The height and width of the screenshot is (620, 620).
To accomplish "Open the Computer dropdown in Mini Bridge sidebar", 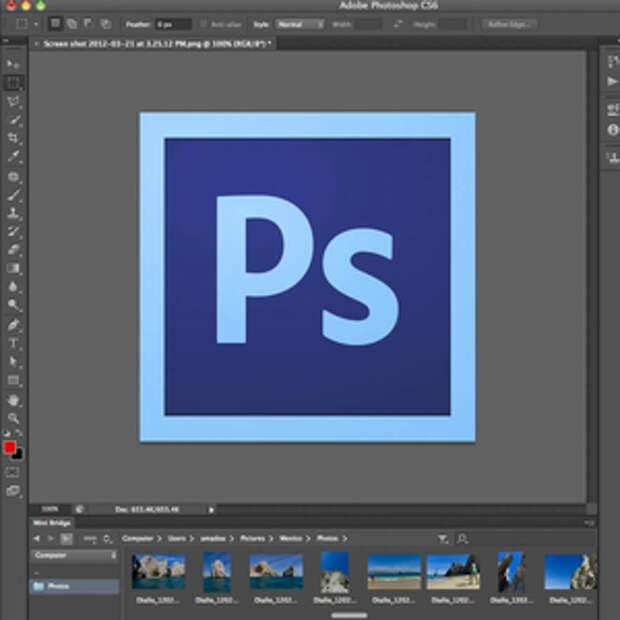I will 74,556.
